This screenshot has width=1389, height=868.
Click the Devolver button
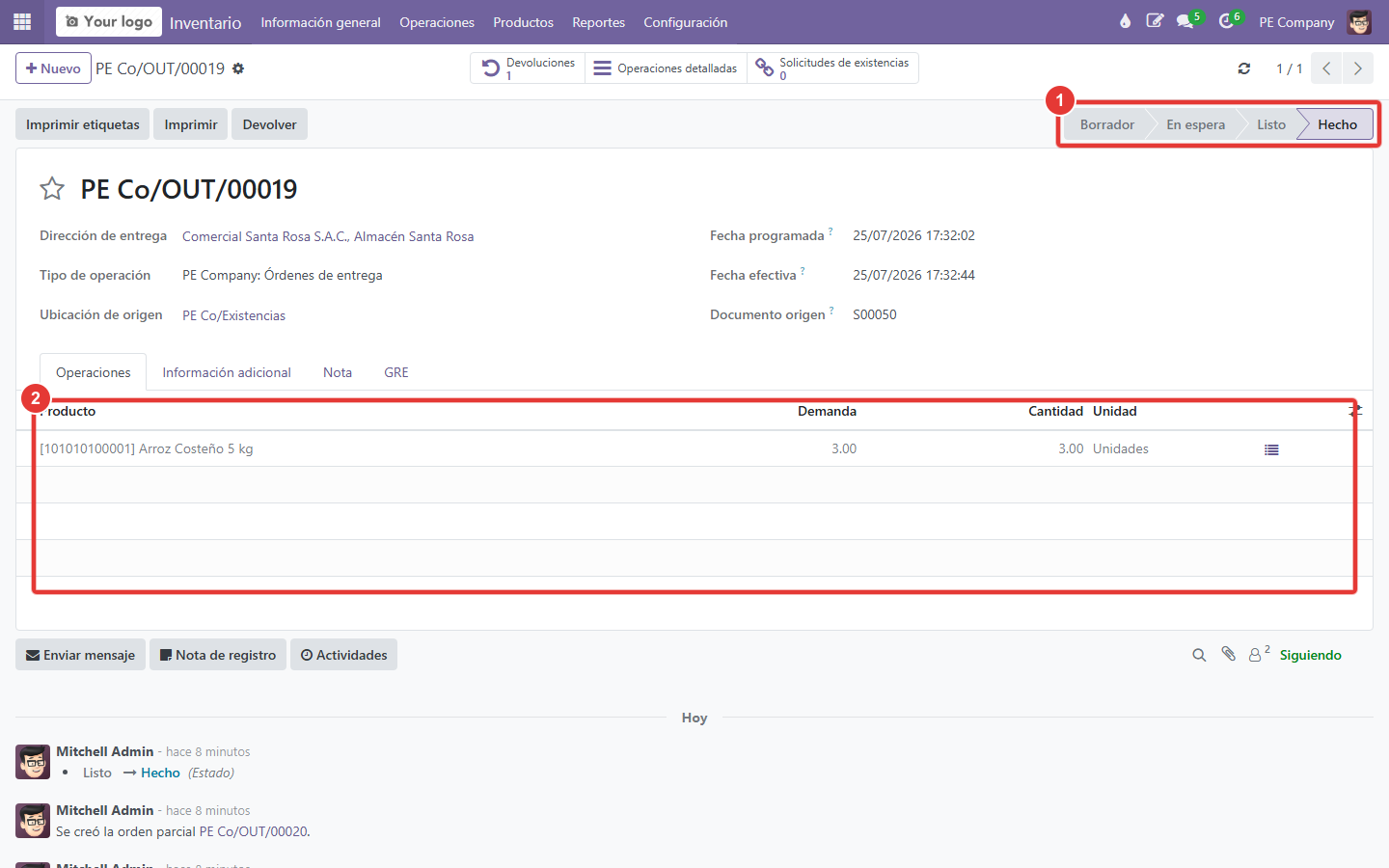pos(269,124)
